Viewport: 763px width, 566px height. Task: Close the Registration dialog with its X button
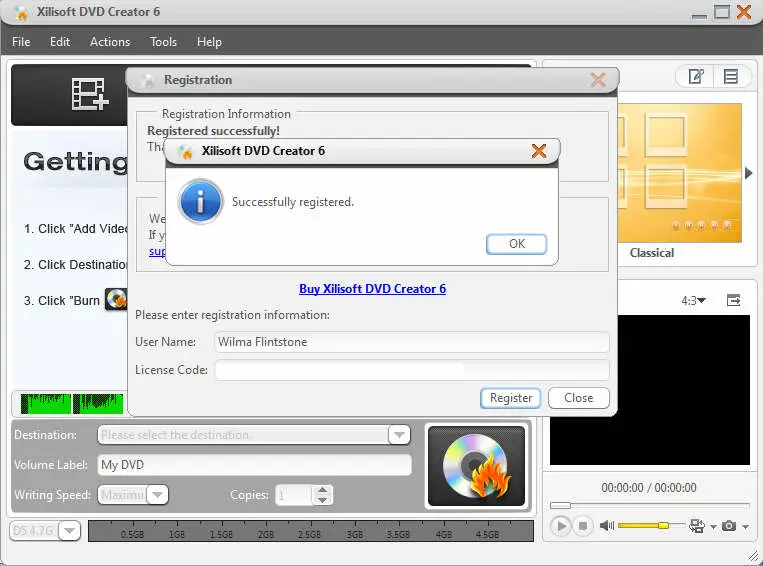point(598,80)
